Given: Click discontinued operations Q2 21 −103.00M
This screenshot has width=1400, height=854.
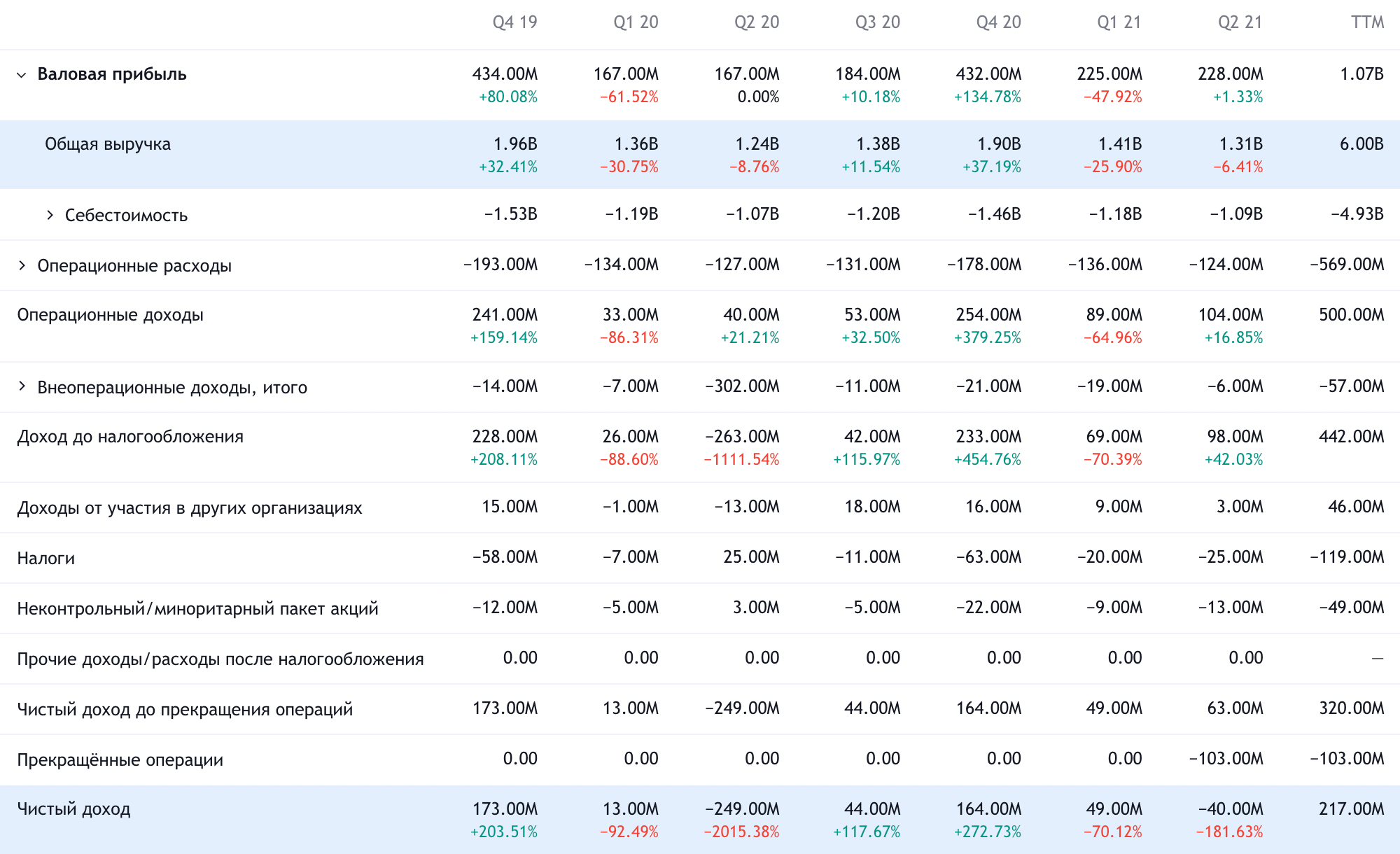Looking at the screenshot, I should [x=1226, y=759].
